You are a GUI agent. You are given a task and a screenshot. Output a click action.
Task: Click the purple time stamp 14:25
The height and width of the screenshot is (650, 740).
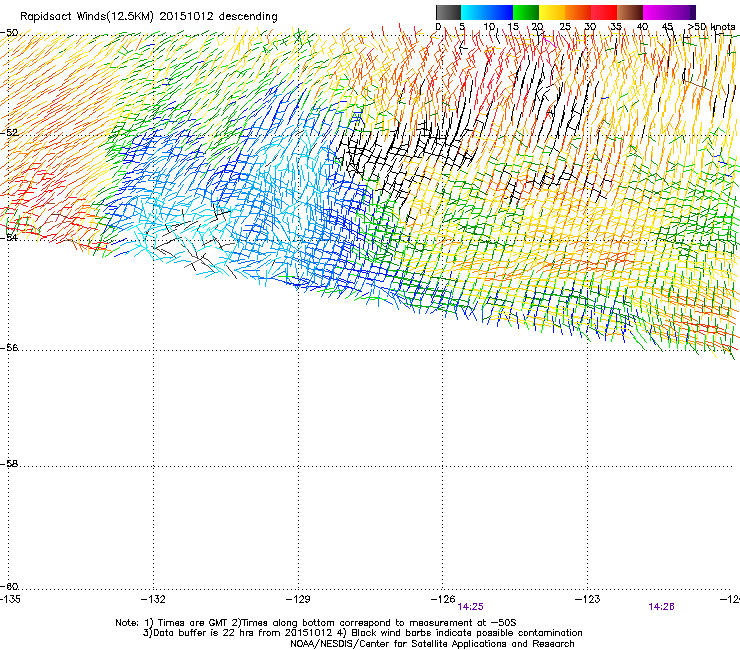[x=471, y=607]
